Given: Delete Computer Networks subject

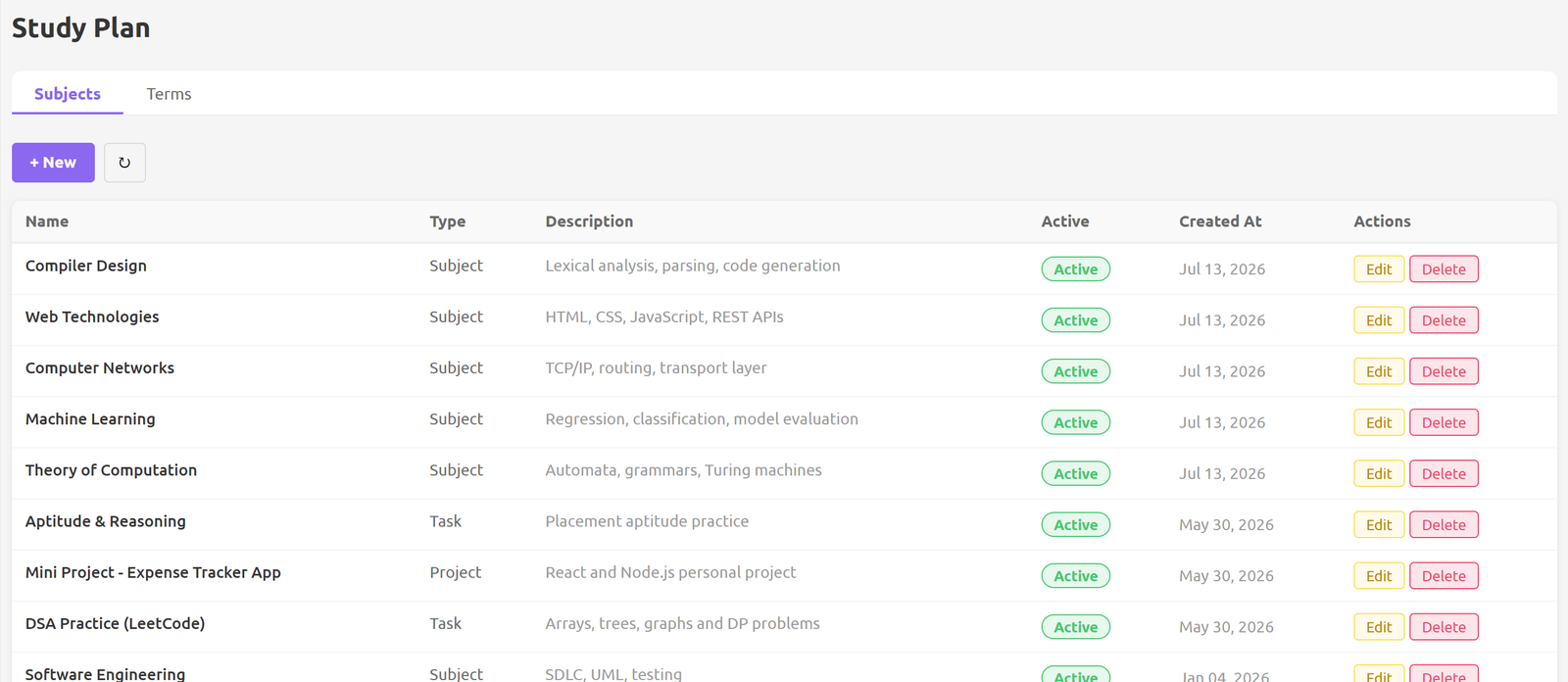Looking at the screenshot, I should [x=1444, y=371].
